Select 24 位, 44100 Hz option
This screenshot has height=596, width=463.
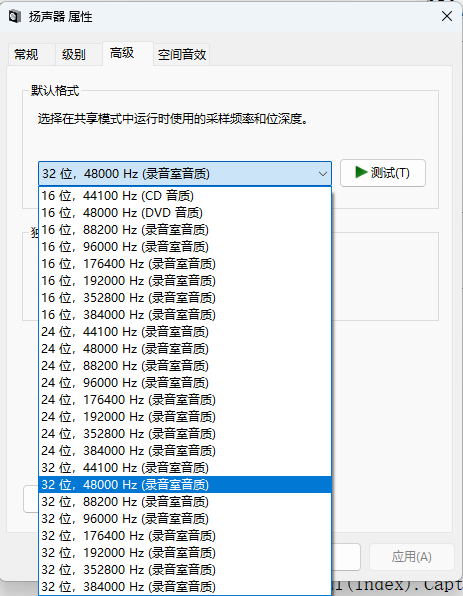(x=185, y=332)
